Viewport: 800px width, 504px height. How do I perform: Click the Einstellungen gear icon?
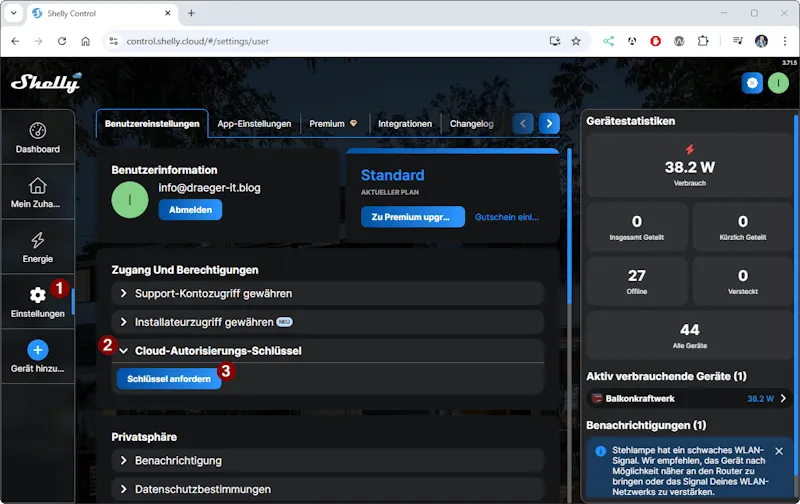[x=37, y=295]
